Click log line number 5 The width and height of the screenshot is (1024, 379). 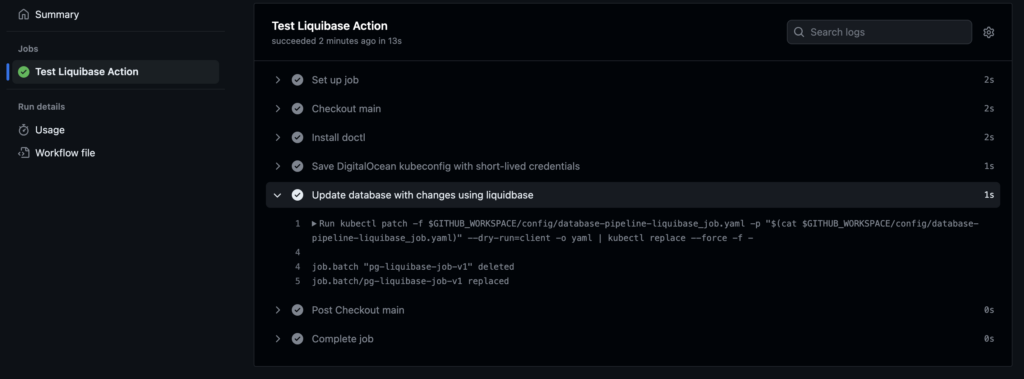click(x=297, y=281)
